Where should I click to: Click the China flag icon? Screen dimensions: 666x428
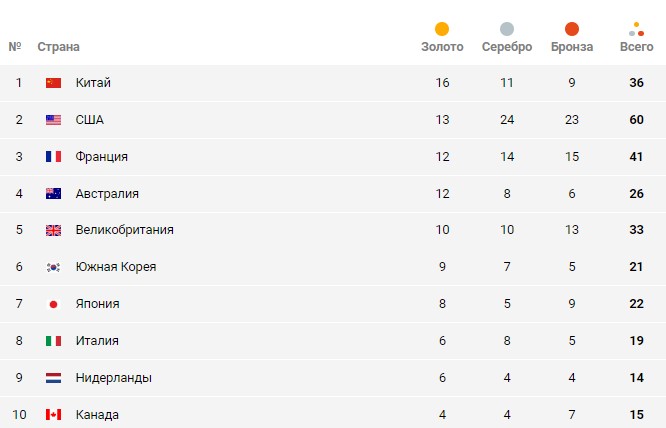pyautogui.click(x=54, y=83)
